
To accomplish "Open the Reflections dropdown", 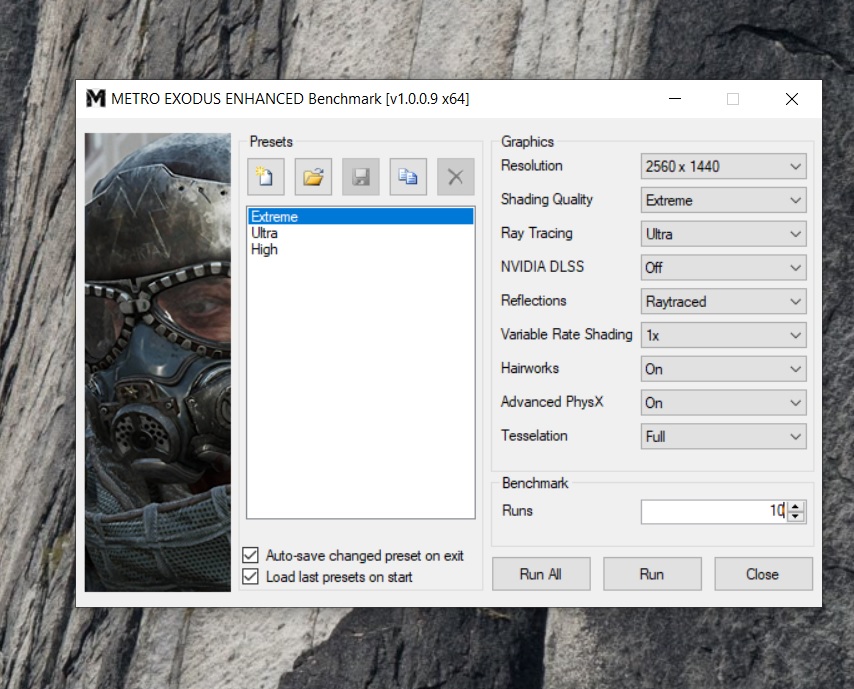I will [723, 301].
